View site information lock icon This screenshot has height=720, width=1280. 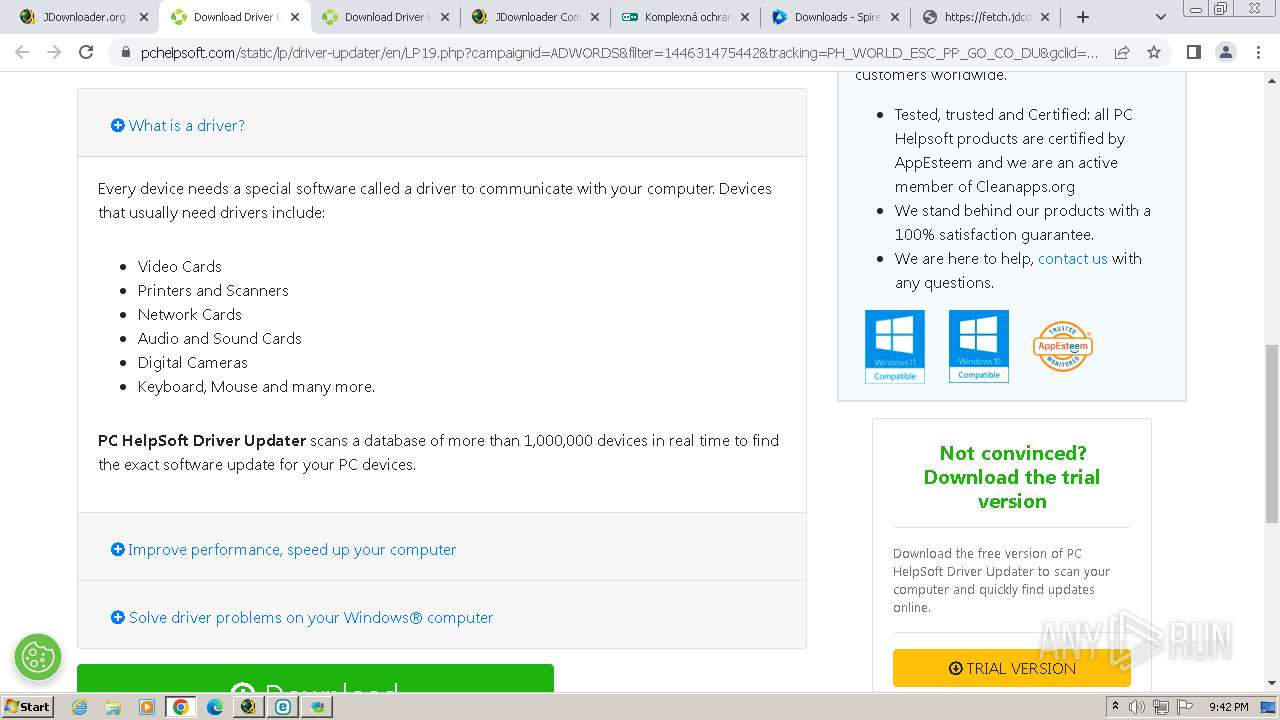pyautogui.click(x=125, y=52)
